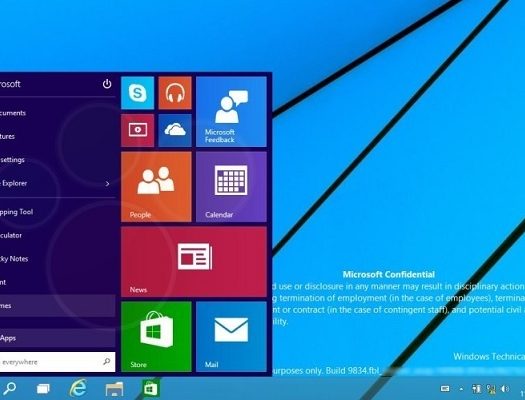Open File Explorer from the taskbar

tap(115, 389)
